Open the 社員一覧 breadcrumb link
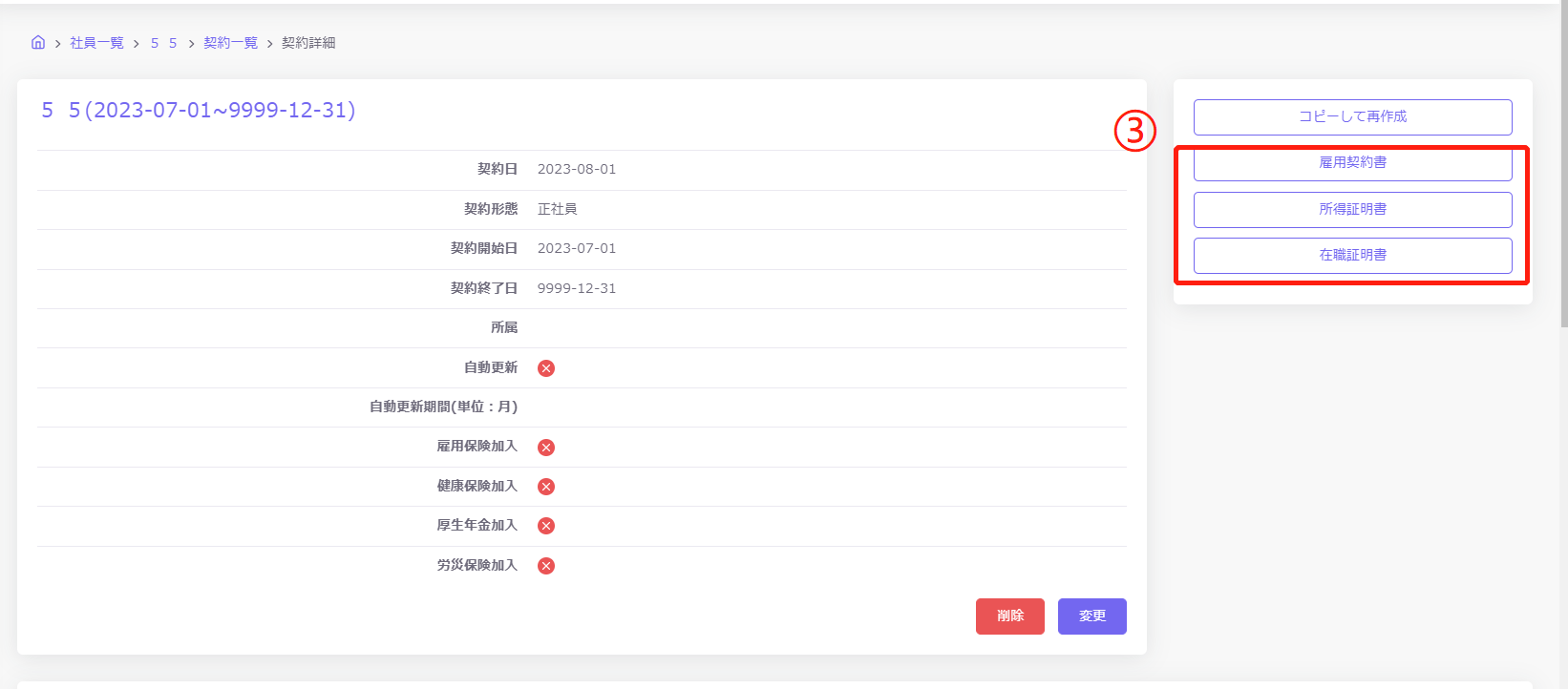Screen dimensions: 1568x689 (96, 43)
